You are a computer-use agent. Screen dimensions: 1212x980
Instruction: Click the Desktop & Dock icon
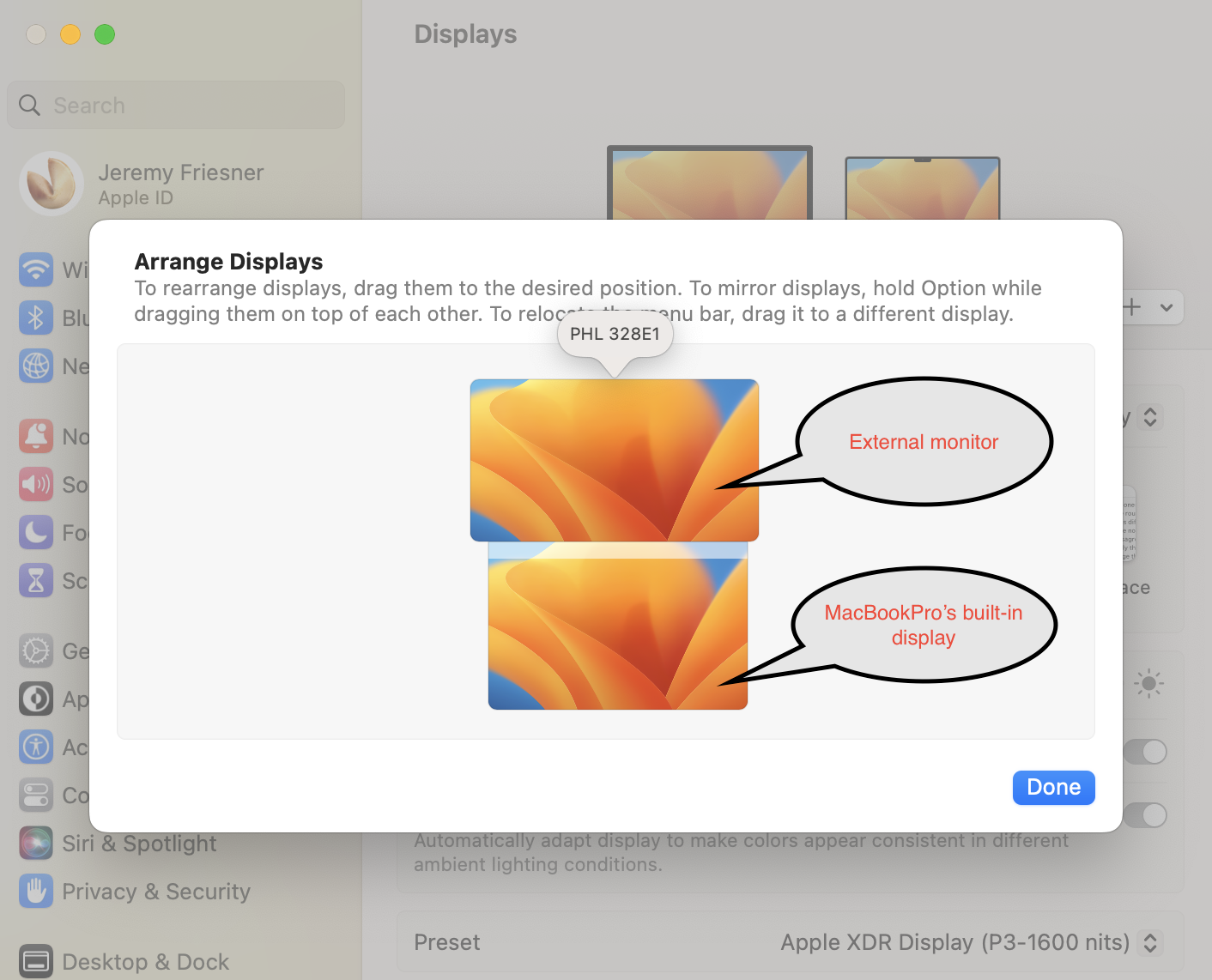point(36,961)
